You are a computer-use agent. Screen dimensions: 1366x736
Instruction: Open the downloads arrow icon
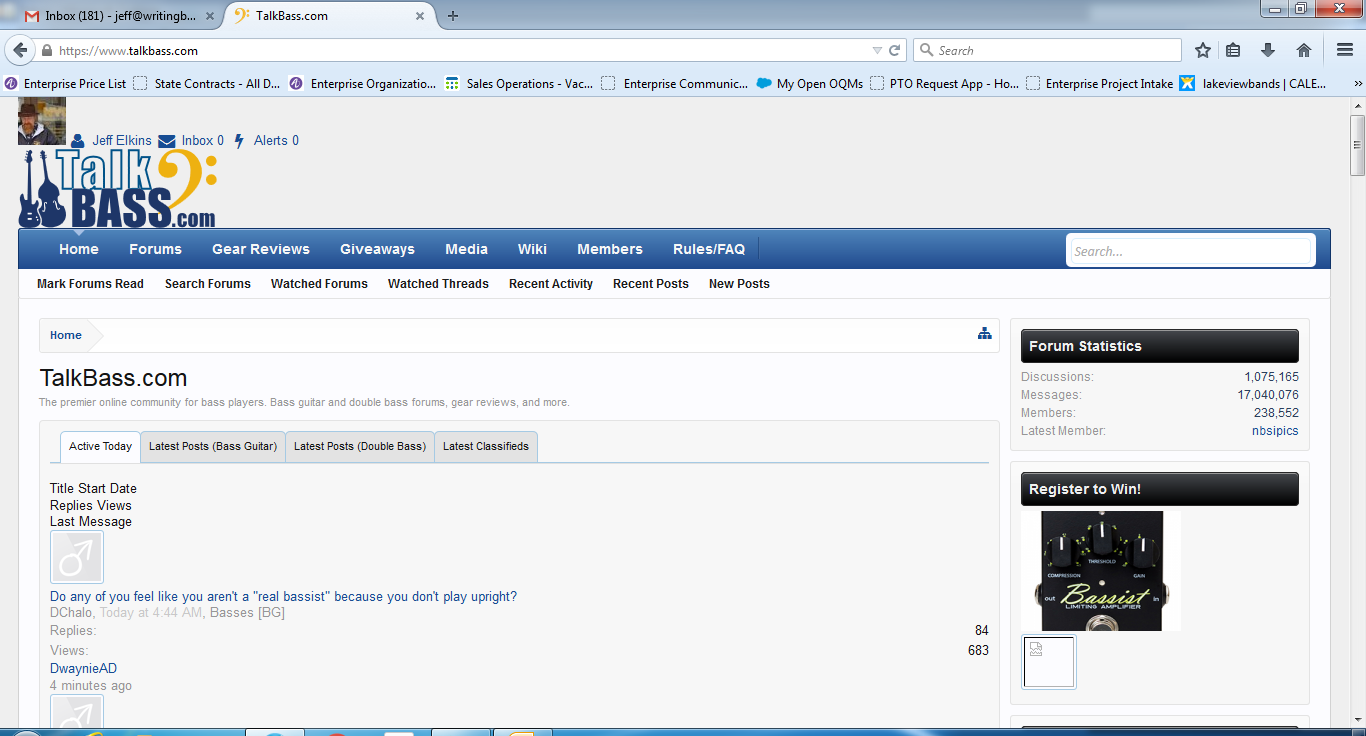click(1268, 50)
